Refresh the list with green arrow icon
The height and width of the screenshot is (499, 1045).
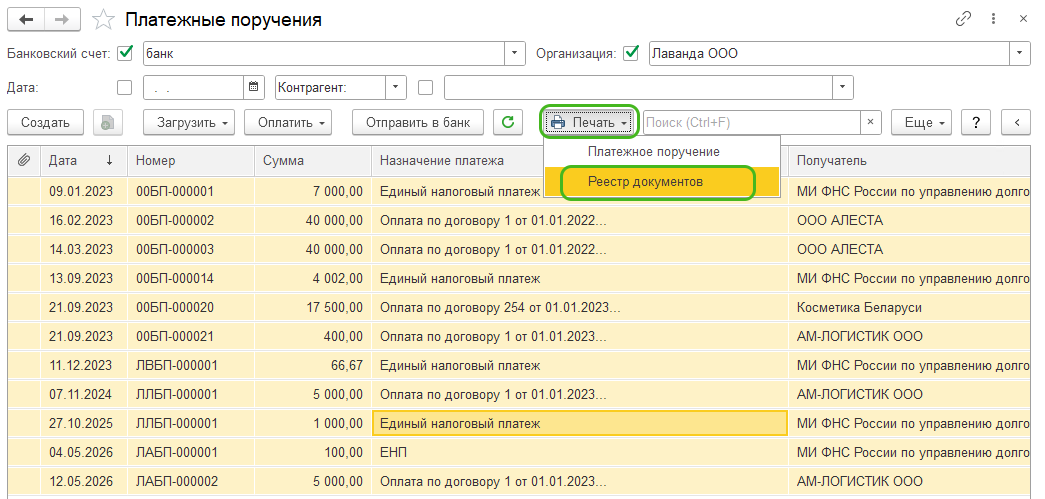[x=508, y=123]
